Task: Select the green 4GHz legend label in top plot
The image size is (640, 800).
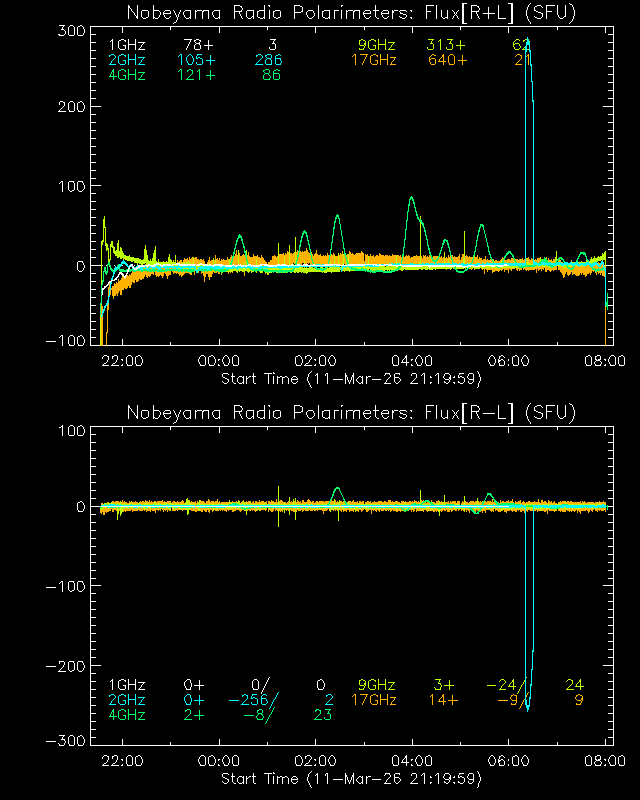Action: click(126, 76)
